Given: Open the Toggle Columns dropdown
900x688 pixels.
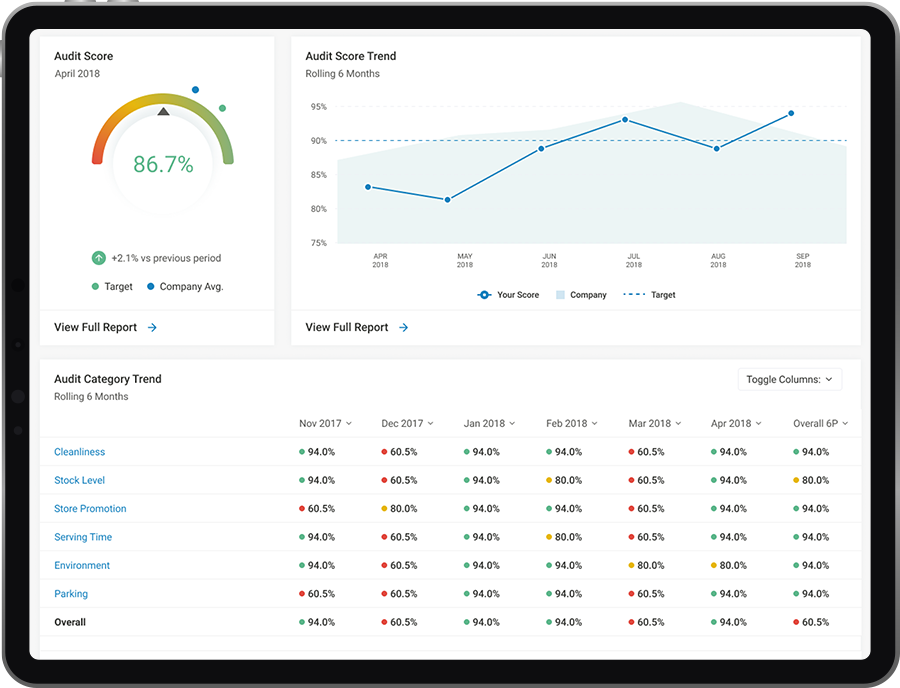Looking at the screenshot, I should pyautogui.click(x=789, y=379).
